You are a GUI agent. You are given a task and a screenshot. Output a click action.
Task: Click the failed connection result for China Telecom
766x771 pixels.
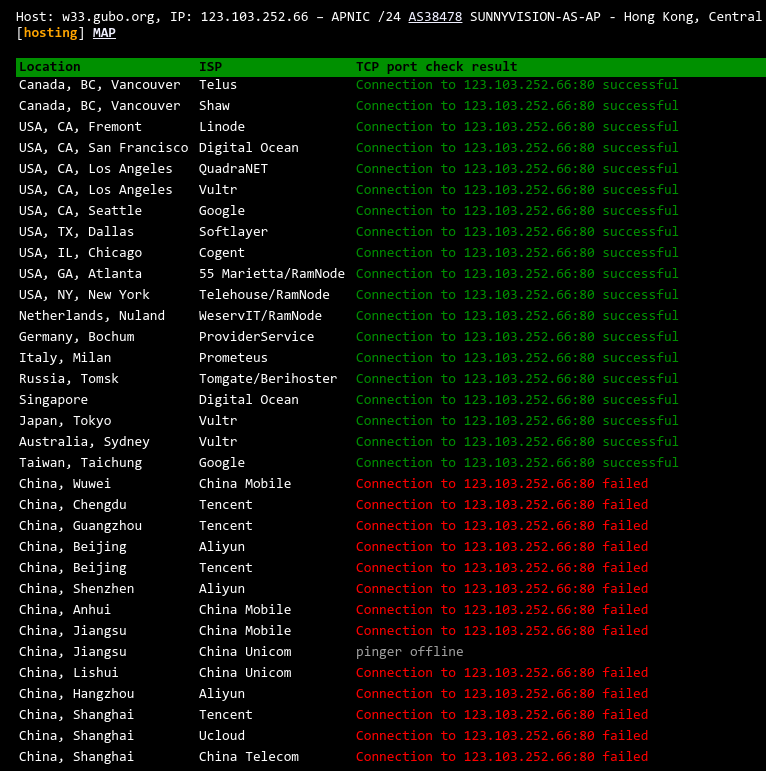(x=502, y=757)
